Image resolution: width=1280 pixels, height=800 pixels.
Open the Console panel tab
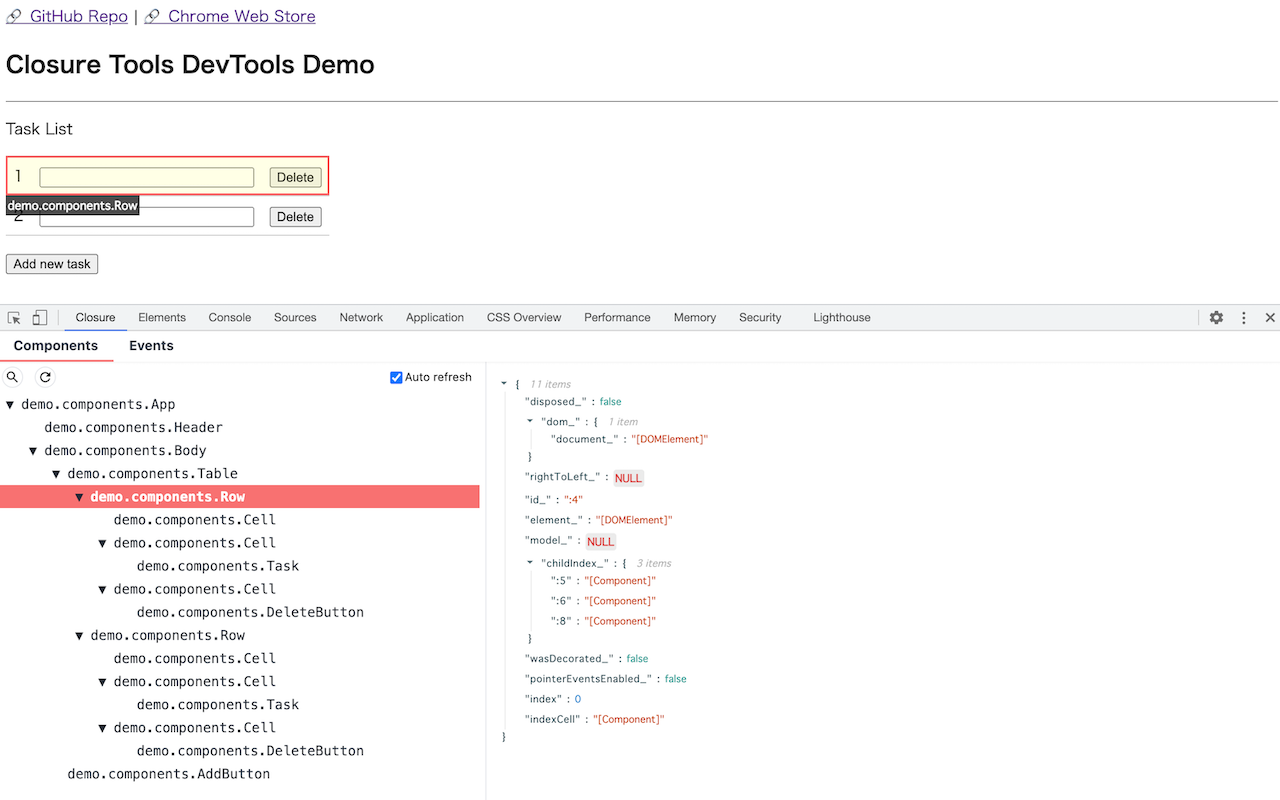(x=229, y=317)
